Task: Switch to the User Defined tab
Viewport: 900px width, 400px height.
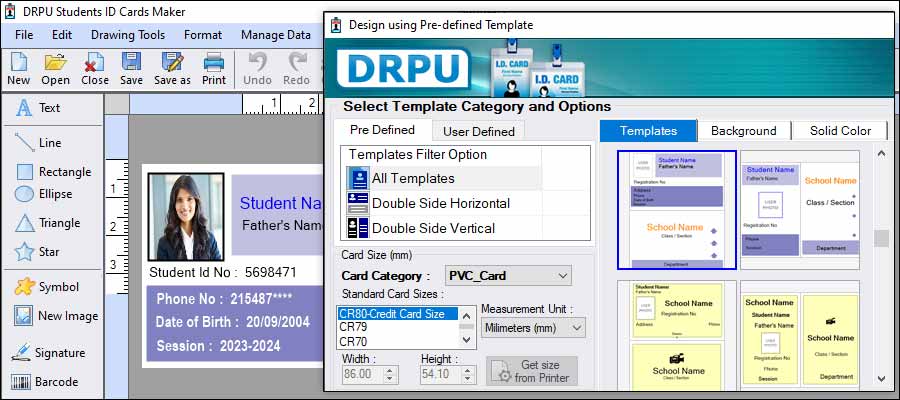Action: point(479,131)
